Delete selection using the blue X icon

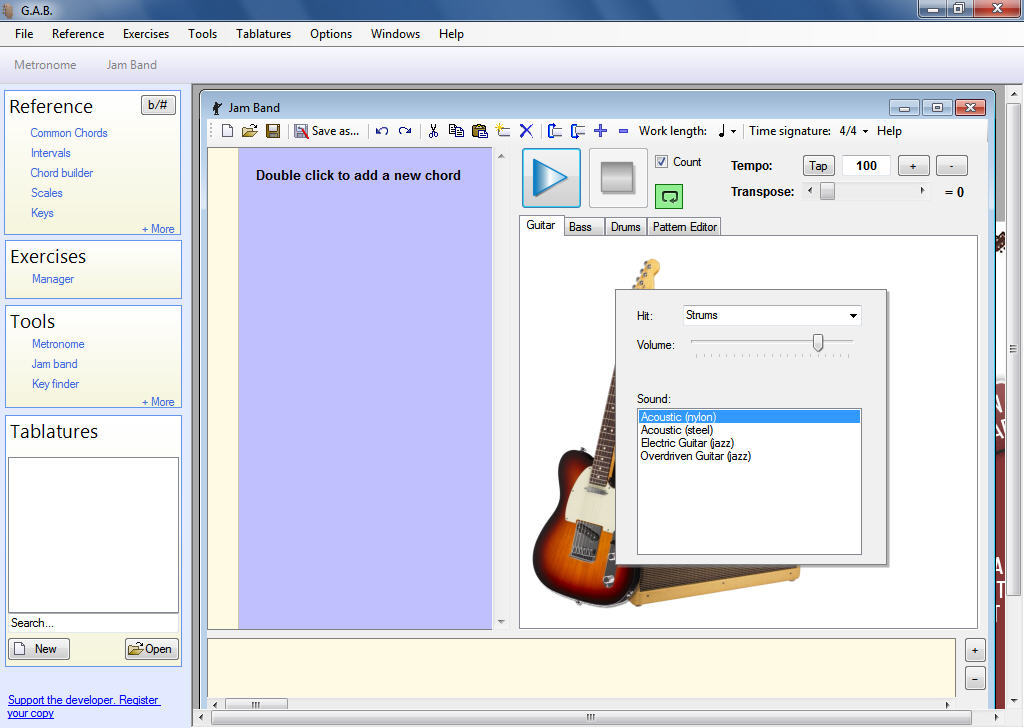point(525,131)
